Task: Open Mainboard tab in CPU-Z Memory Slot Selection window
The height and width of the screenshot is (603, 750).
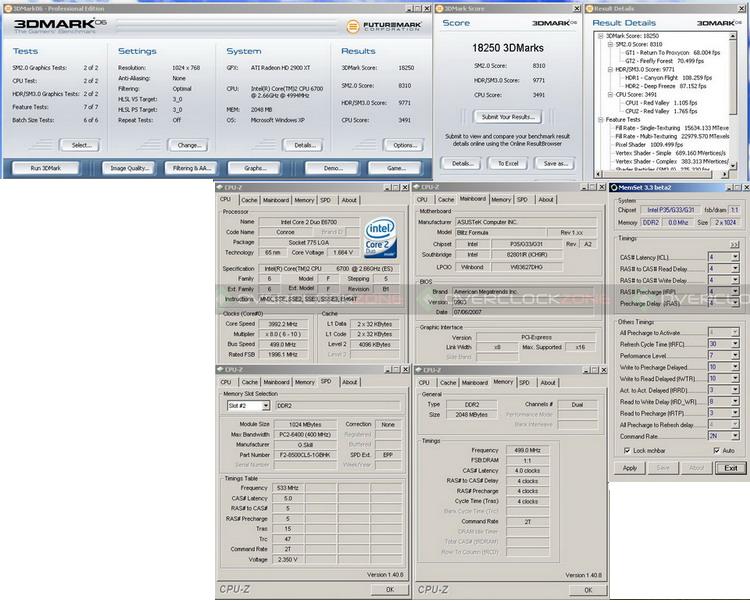Action: tap(276, 383)
